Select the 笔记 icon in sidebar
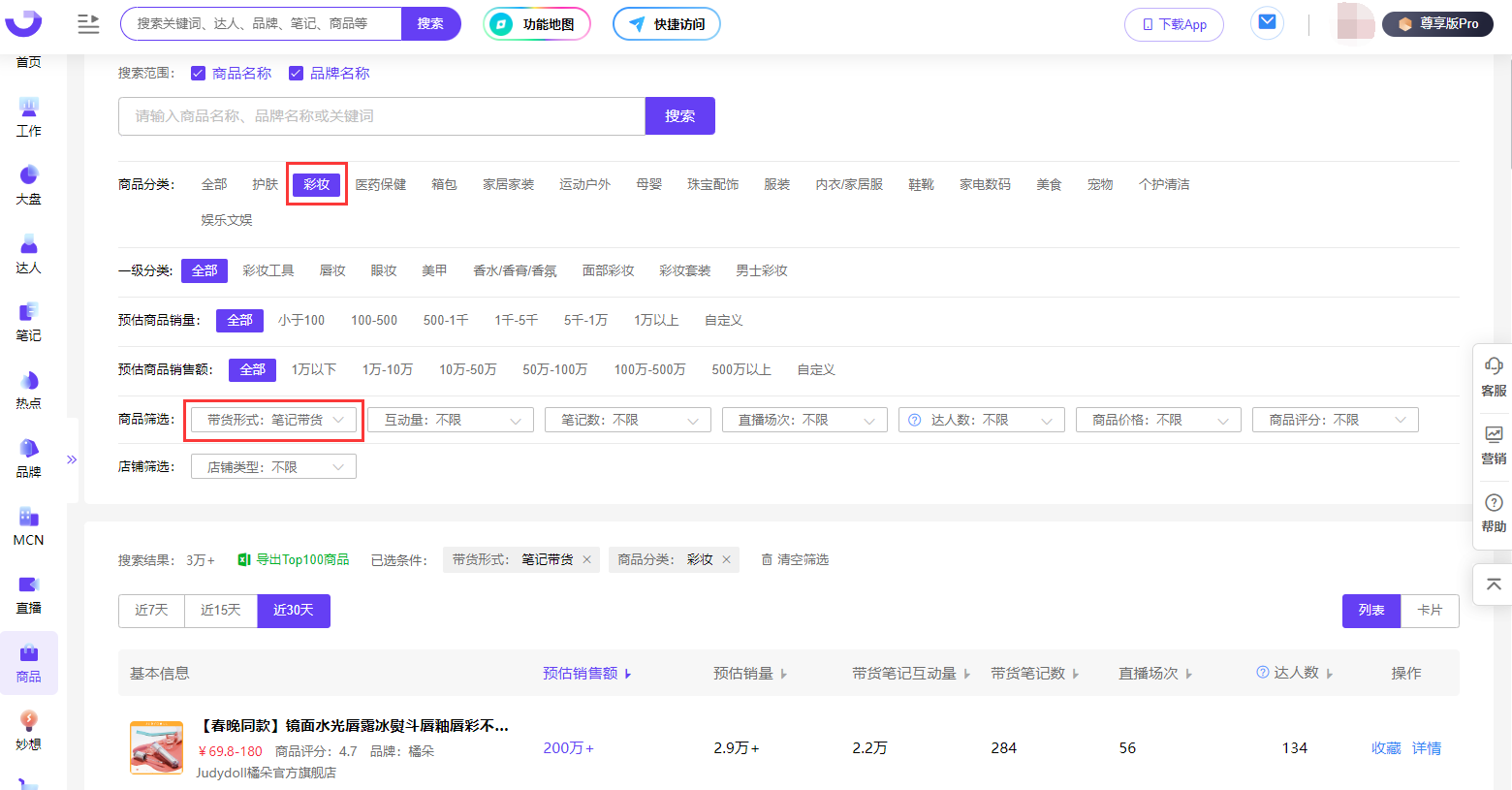The width and height of the screenshot is (1512, 790). 28,322
